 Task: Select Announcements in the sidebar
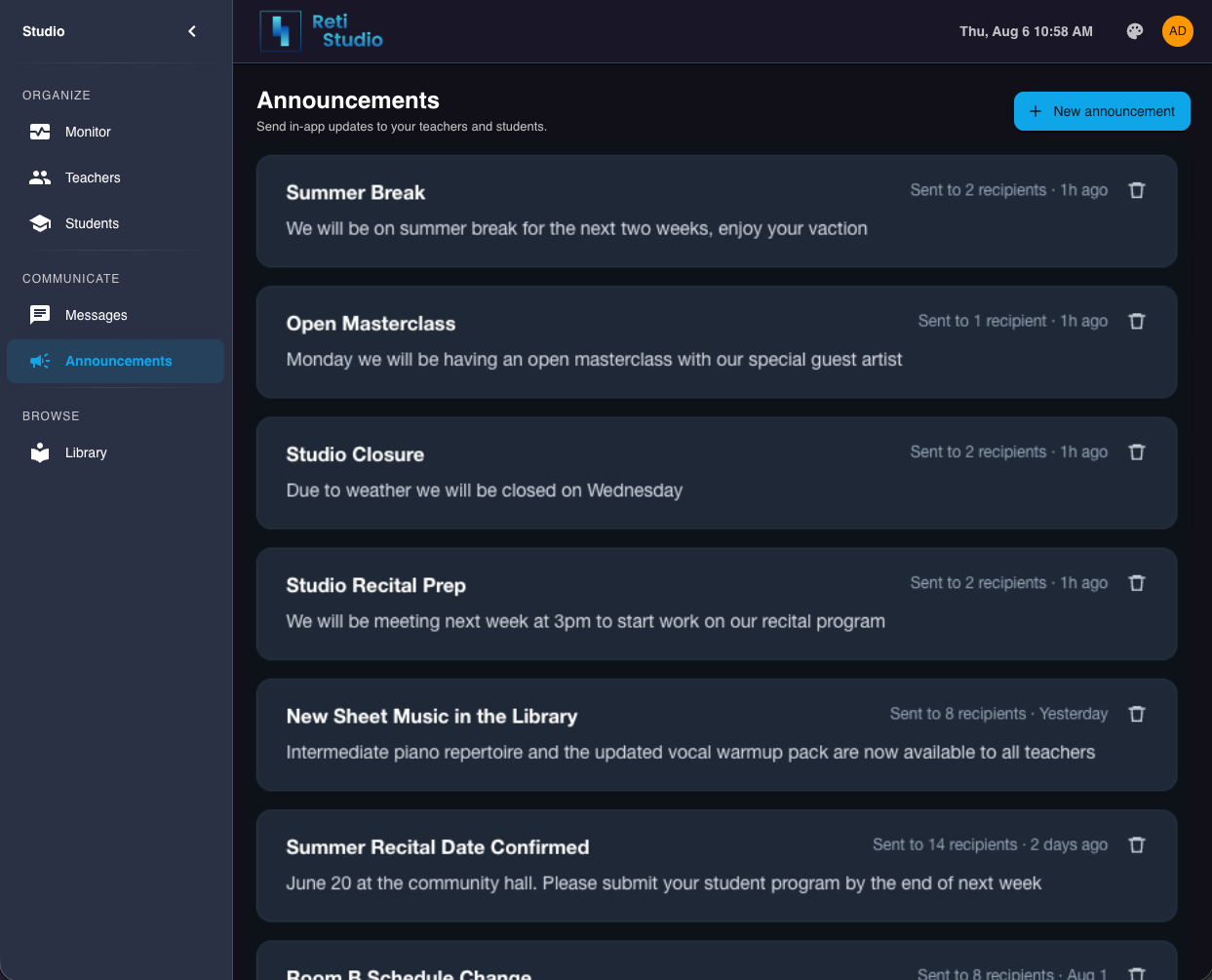pyautogui.click(x=115, y=361)
